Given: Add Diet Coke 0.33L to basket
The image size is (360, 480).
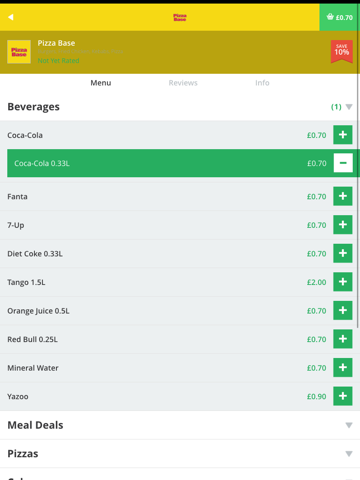Looking at the screenshot, I should pos(343,253).
